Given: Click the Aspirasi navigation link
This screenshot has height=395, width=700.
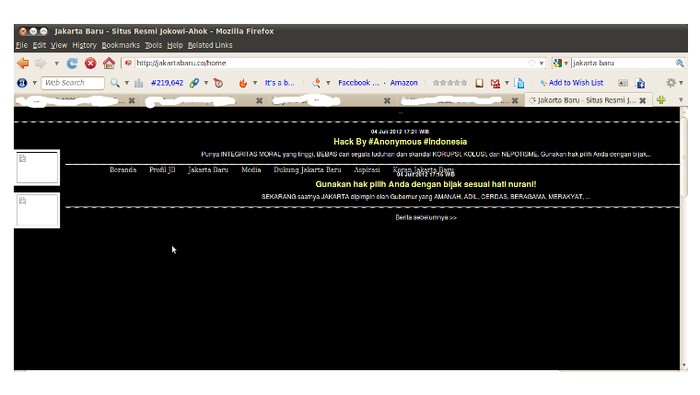Looking at the screenshot, I should coord(367,170).
